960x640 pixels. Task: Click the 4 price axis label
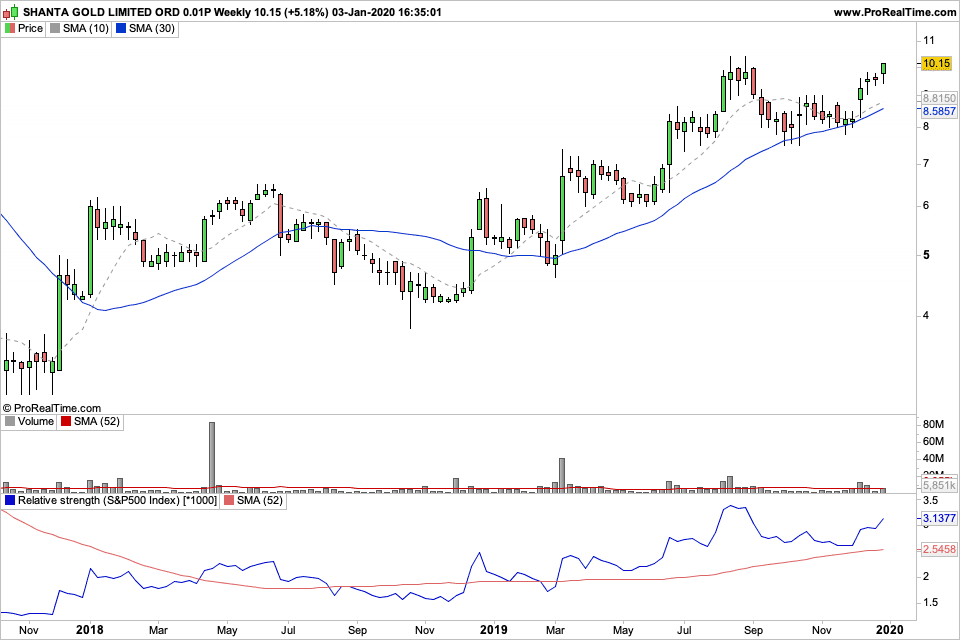point(926,315)
